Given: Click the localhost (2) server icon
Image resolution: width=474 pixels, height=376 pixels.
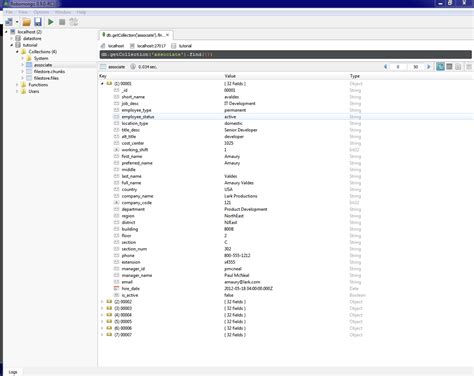Looking at the screenshot, I should [13, 32].
